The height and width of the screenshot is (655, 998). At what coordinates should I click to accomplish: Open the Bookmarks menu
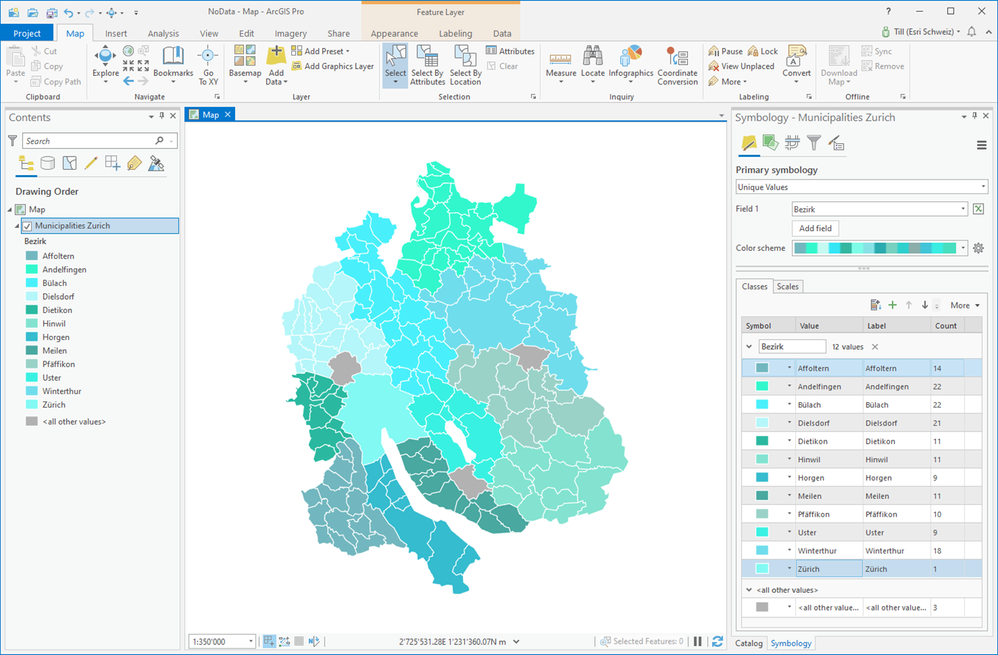(x=173, y=64)
